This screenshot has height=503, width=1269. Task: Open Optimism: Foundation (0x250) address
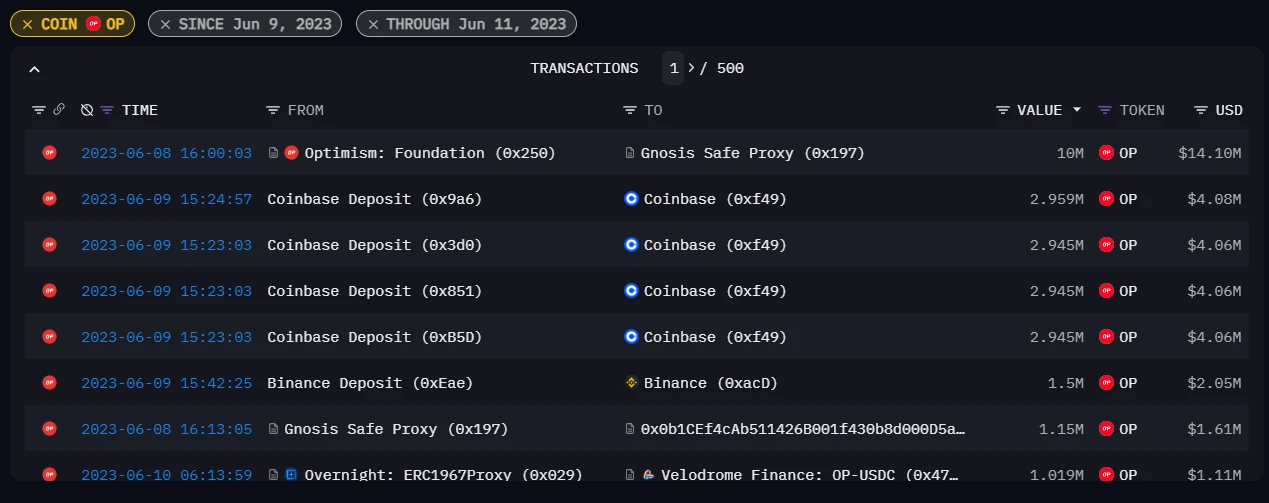pos(429,153)
